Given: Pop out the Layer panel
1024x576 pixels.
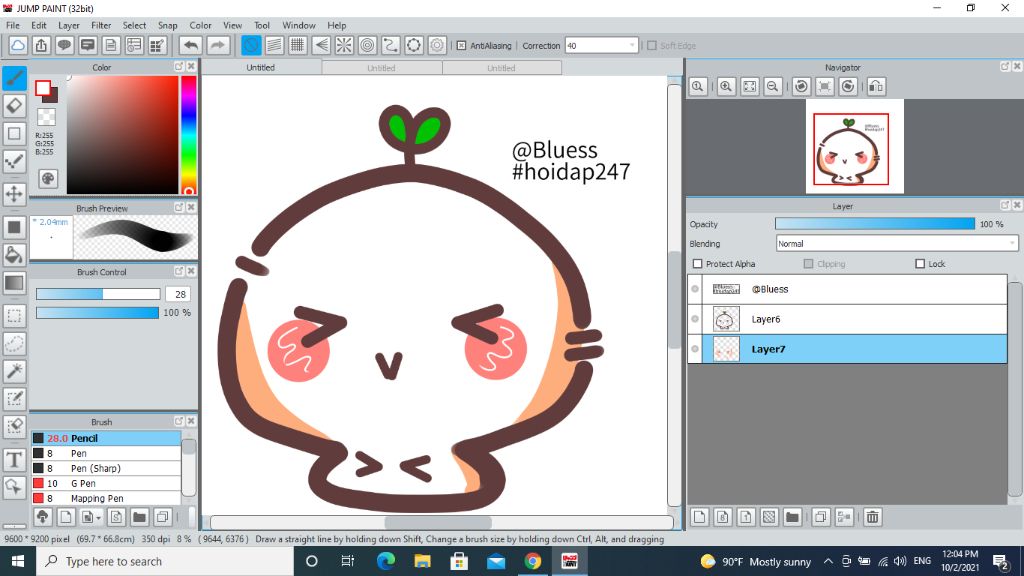Looking at the screenshot, I should (x=1005, y=205).
